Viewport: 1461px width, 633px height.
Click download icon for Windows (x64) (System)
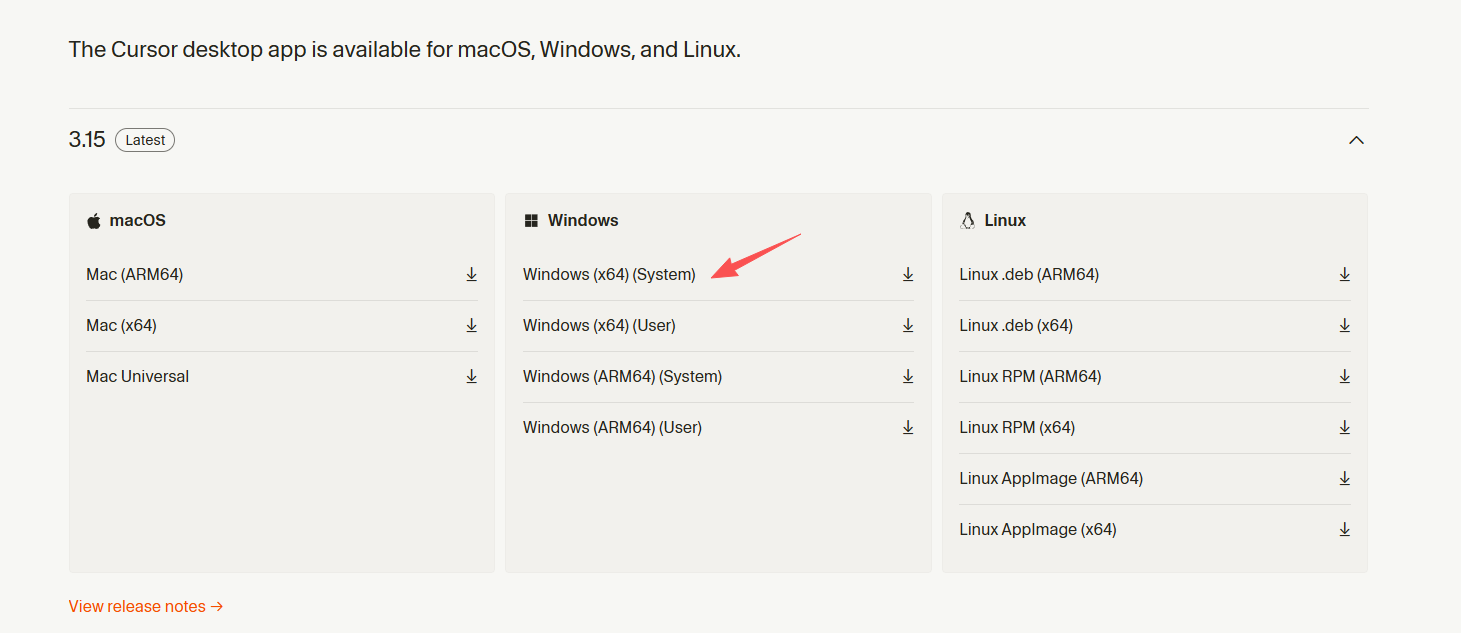[x=908, y=274]
